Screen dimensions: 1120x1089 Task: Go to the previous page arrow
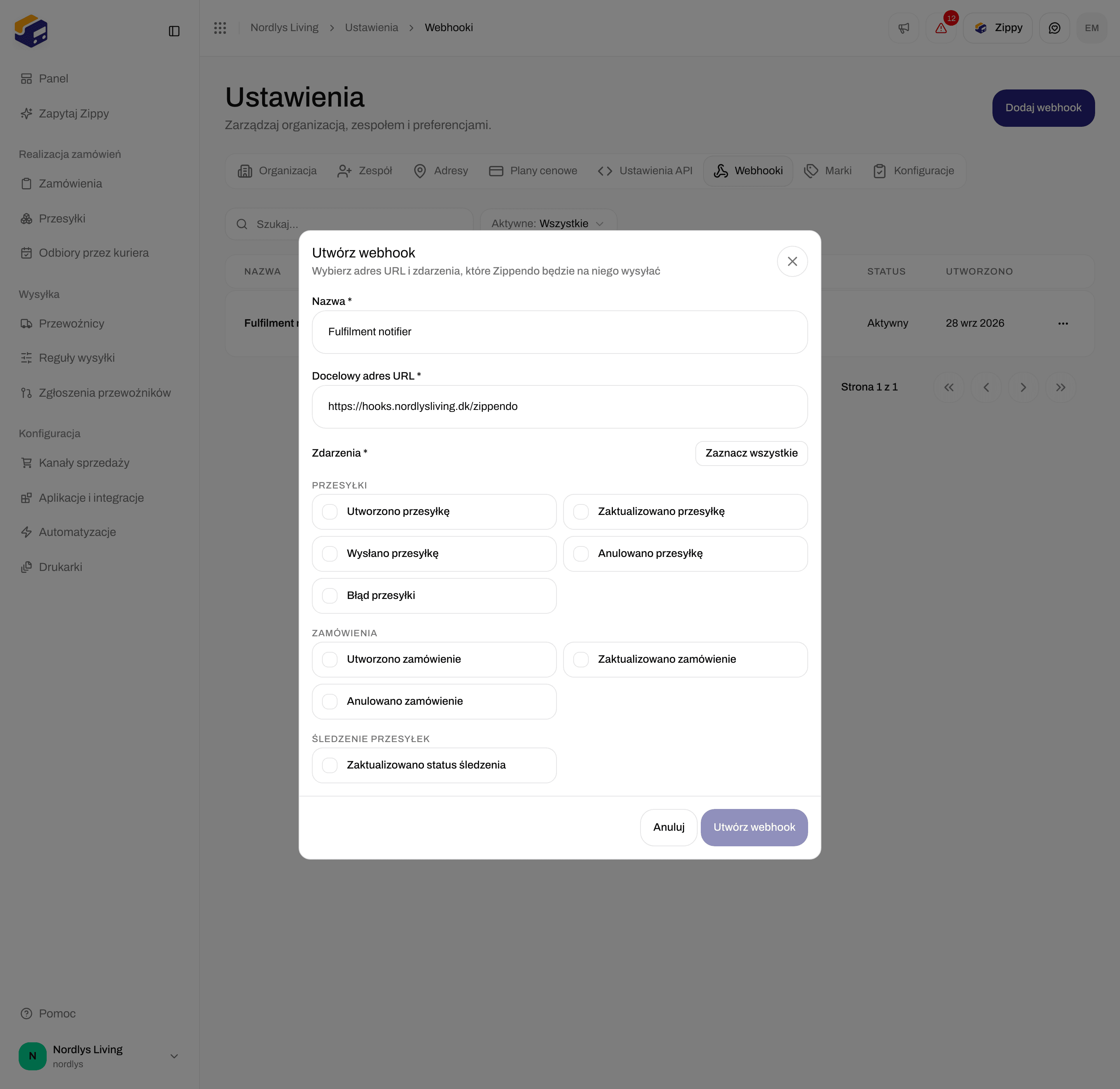[986, 387]
